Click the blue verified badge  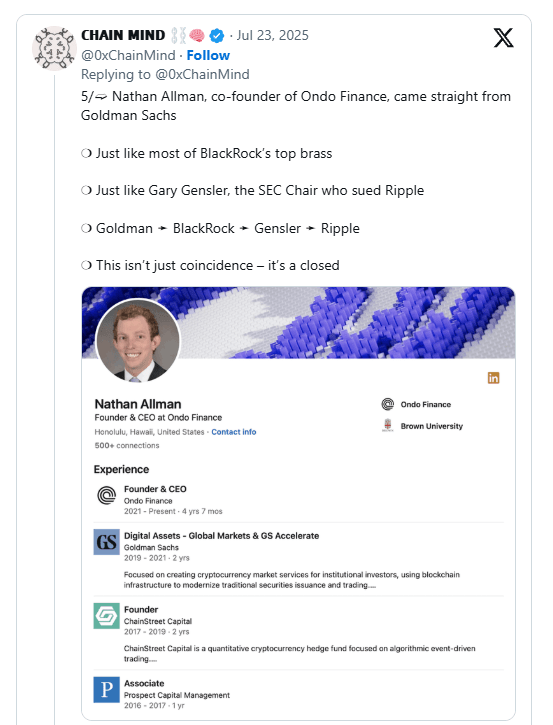click(216, 36)
